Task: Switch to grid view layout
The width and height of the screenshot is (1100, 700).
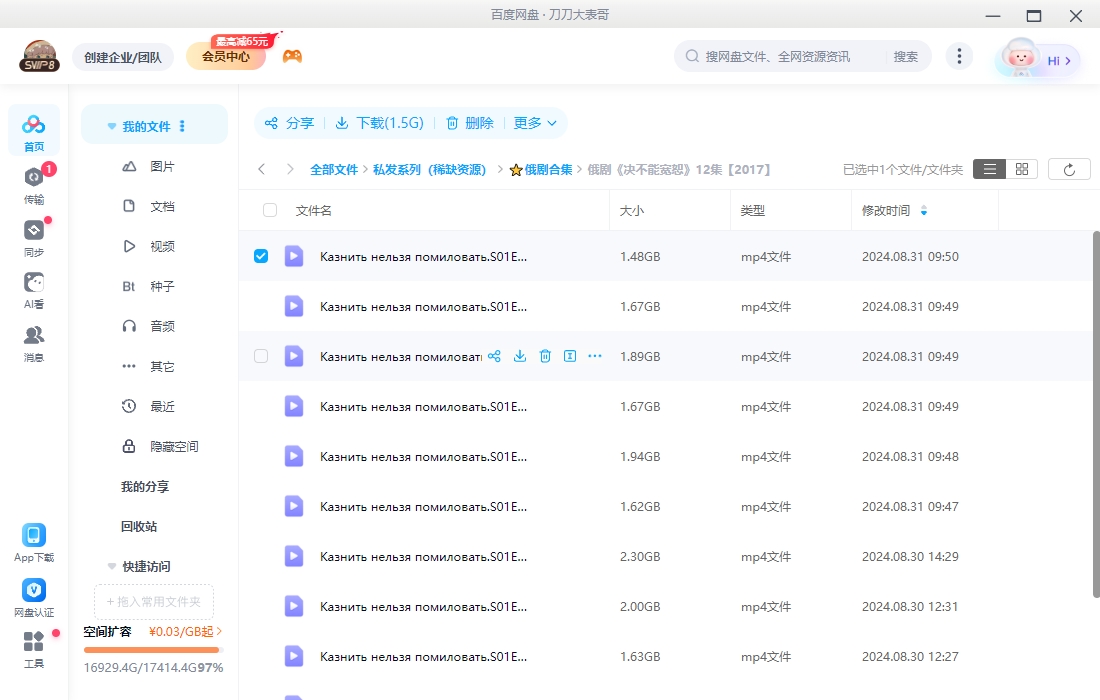Action: [1021, 168]
